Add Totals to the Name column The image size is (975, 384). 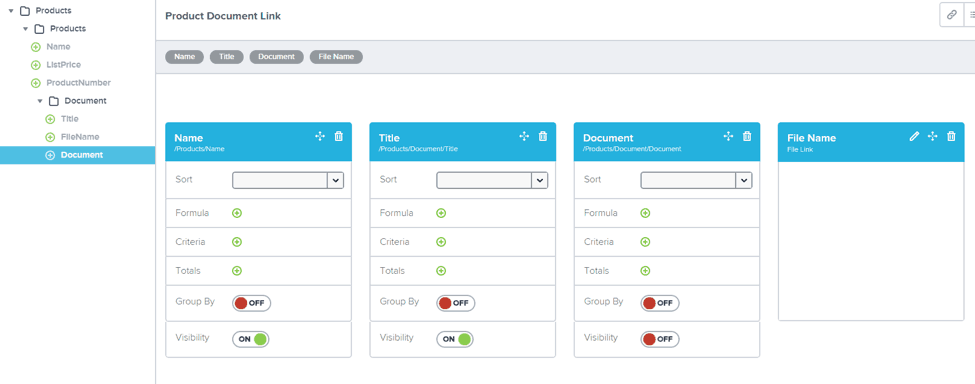point(237,271)
